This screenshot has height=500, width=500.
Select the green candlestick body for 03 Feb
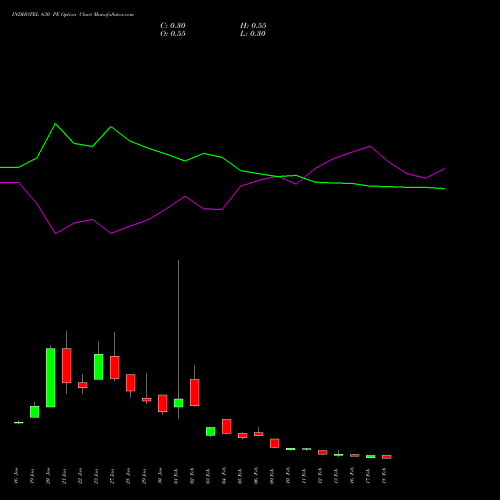point(211,431)
